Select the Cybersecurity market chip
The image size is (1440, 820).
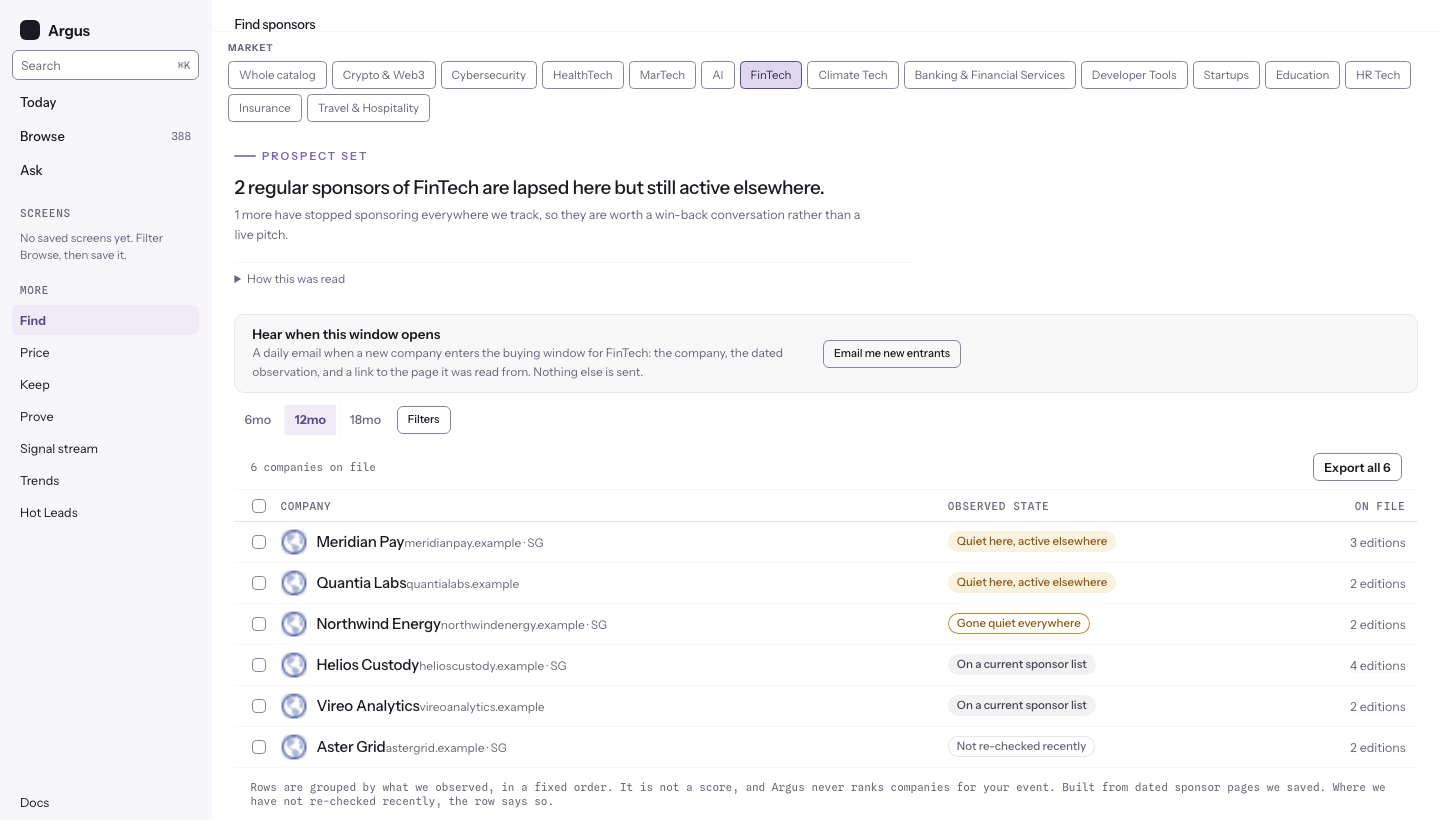pyautogui.click(x=489, y=75)
